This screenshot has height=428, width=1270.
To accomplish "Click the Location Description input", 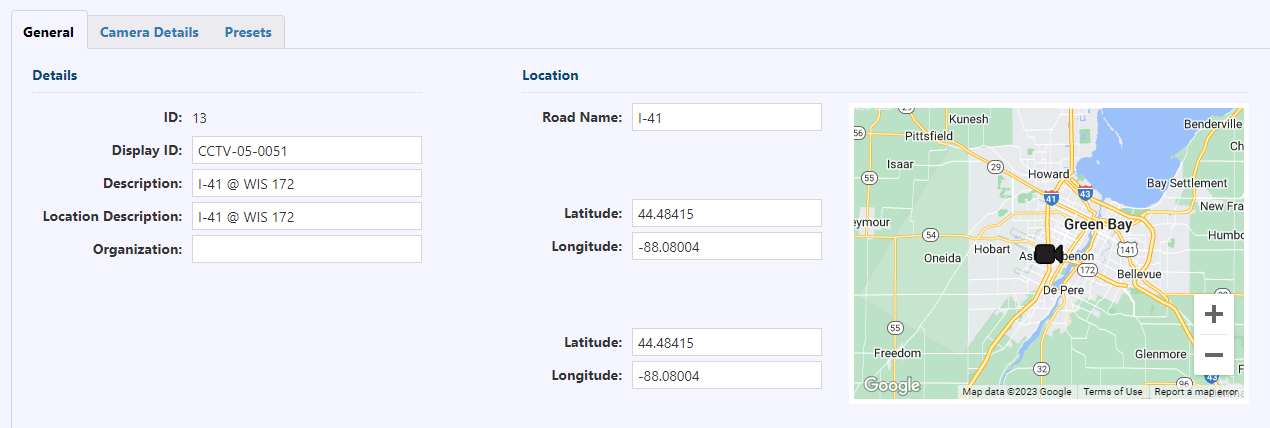I will (x=306, y=216).
